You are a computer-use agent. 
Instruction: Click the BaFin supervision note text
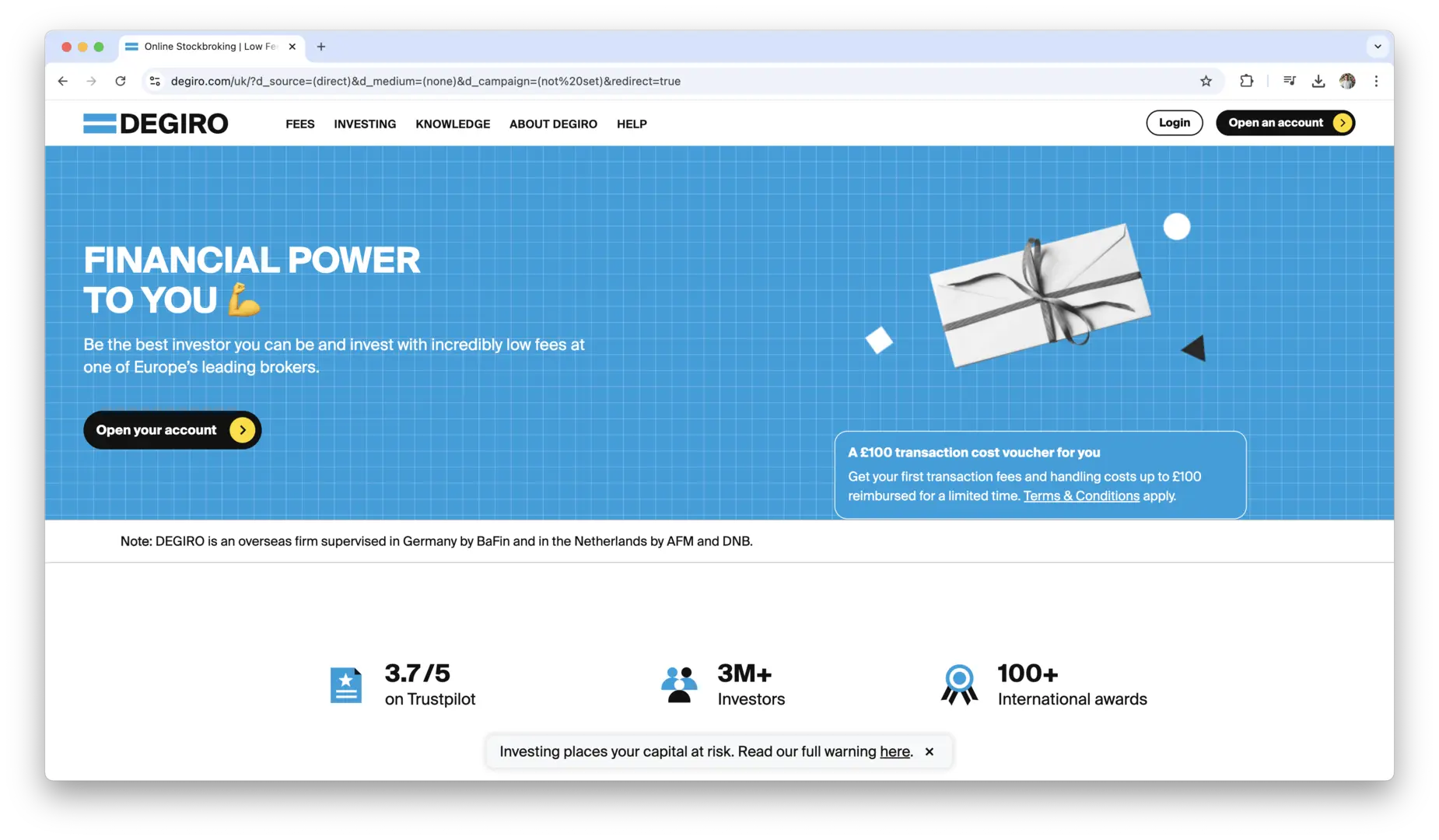436,541
